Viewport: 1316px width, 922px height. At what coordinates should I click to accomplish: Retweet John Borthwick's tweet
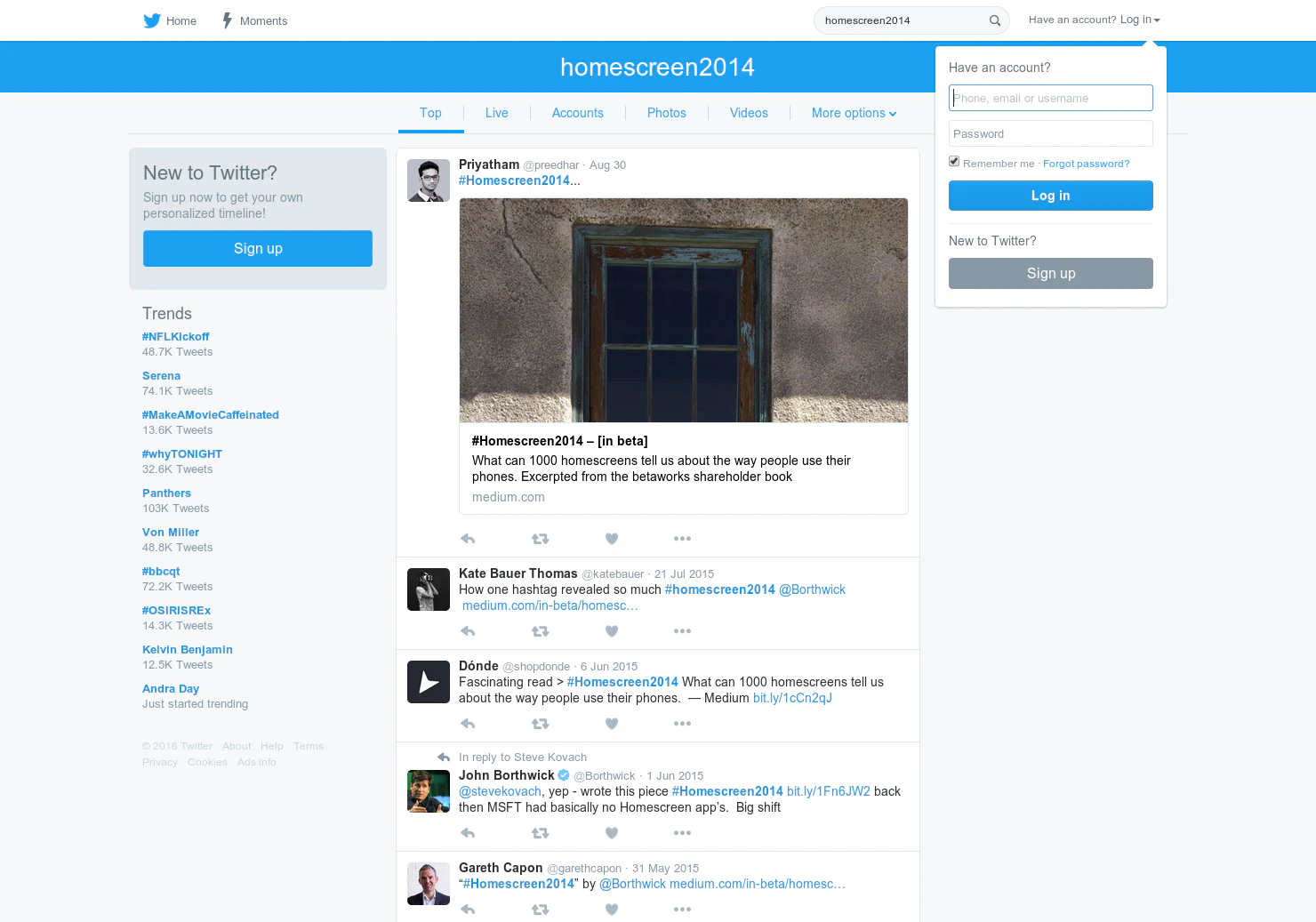tap(540, 833)
